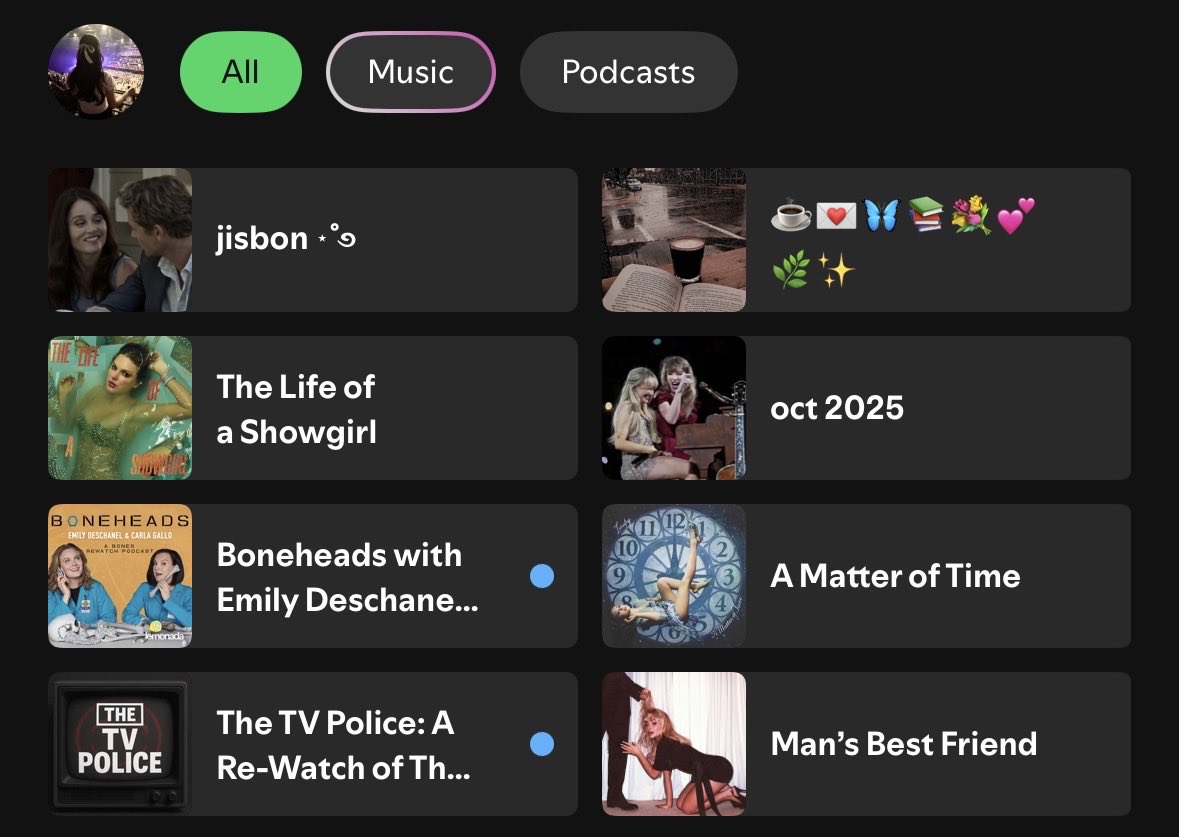This screenshot has height=837, width=1179.
Task: Select Man's Best Friend title
Action: pos(904,744)
